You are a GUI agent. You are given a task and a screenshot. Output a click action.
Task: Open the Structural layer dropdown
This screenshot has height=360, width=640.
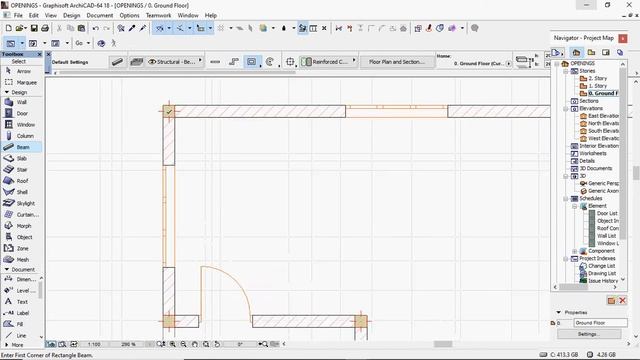pyautogui.click(x=175, y=62)
